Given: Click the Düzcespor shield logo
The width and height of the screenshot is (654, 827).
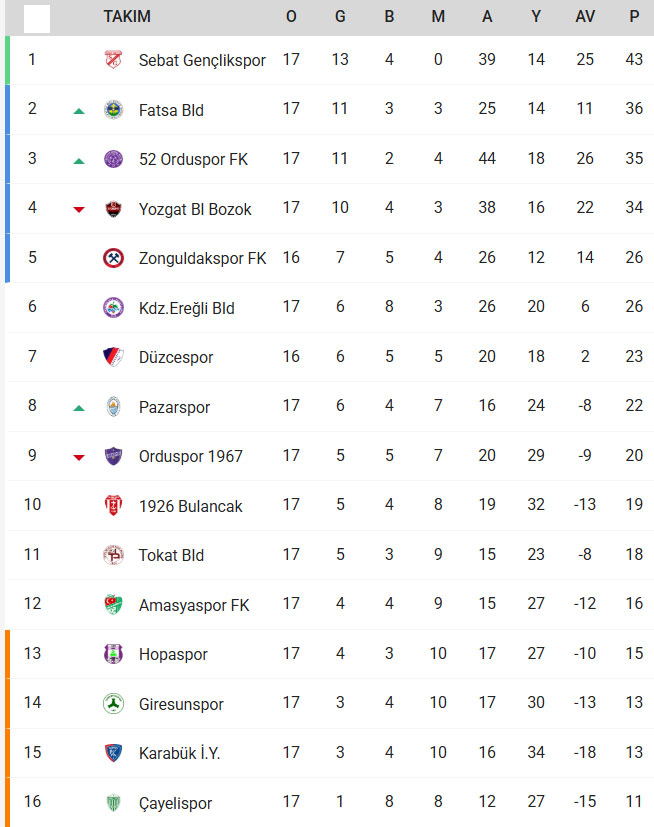Looking at the screenshot, I should [113, 357].
